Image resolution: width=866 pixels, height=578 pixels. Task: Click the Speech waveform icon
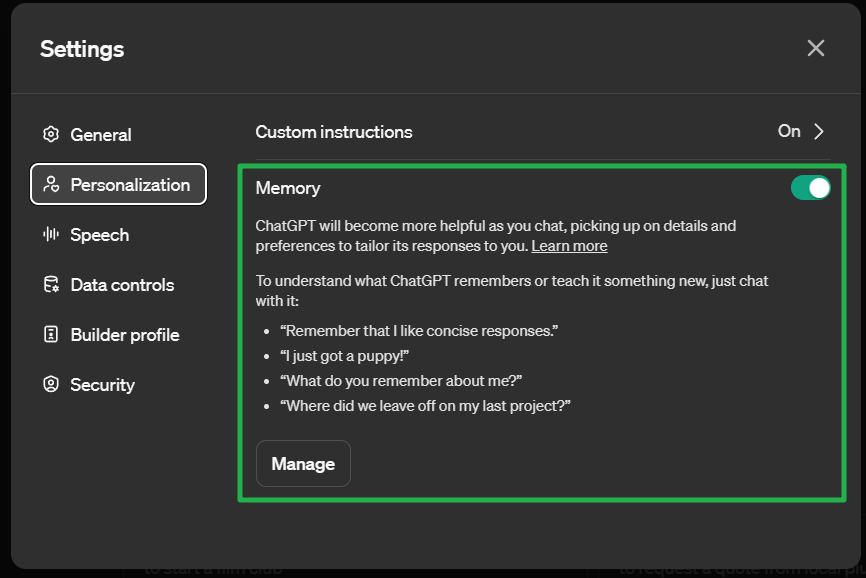coord(51,235)
